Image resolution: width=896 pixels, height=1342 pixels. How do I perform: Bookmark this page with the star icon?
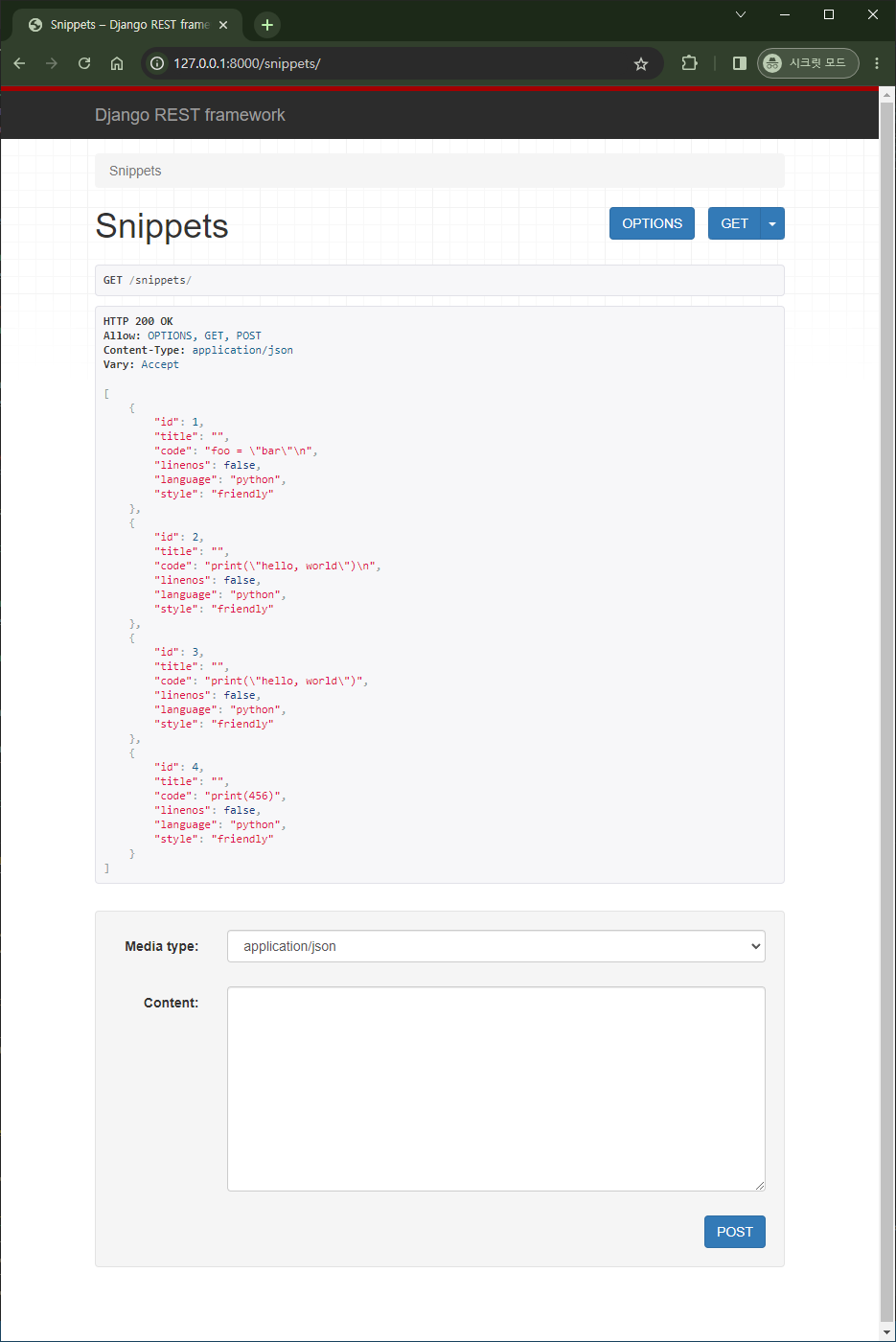(641, 63)
